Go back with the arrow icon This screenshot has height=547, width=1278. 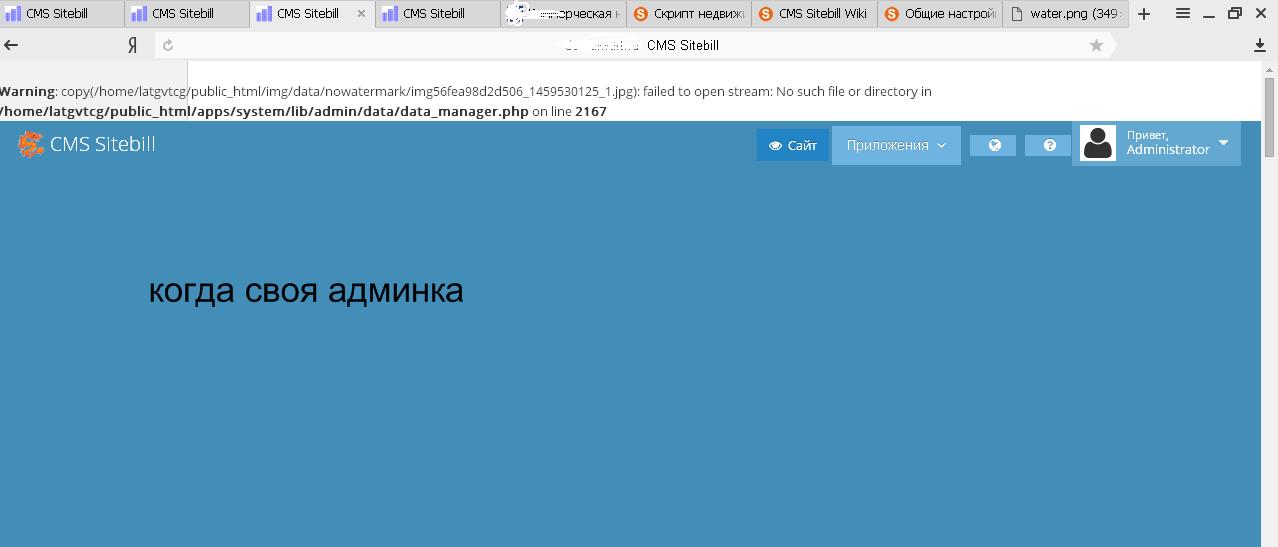coord(12,45)
